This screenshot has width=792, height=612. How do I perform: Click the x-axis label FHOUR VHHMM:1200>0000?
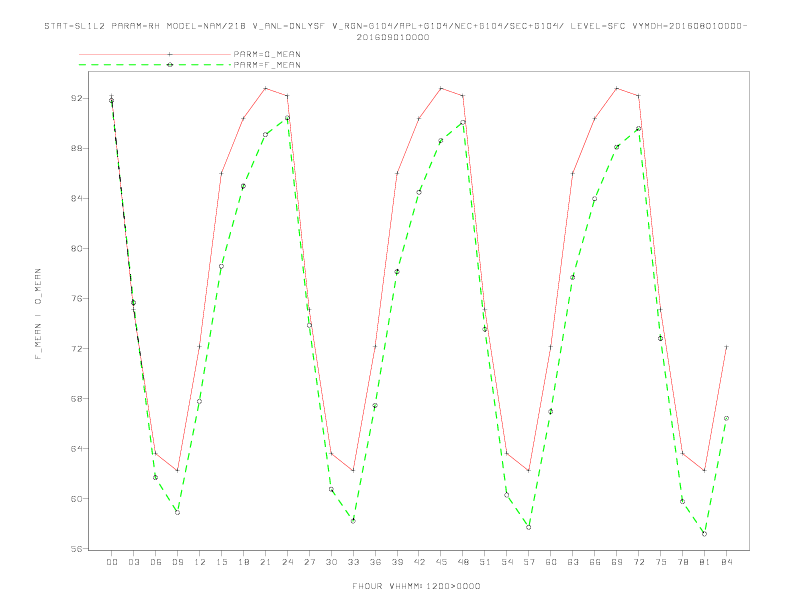click(x=416, y=586)
